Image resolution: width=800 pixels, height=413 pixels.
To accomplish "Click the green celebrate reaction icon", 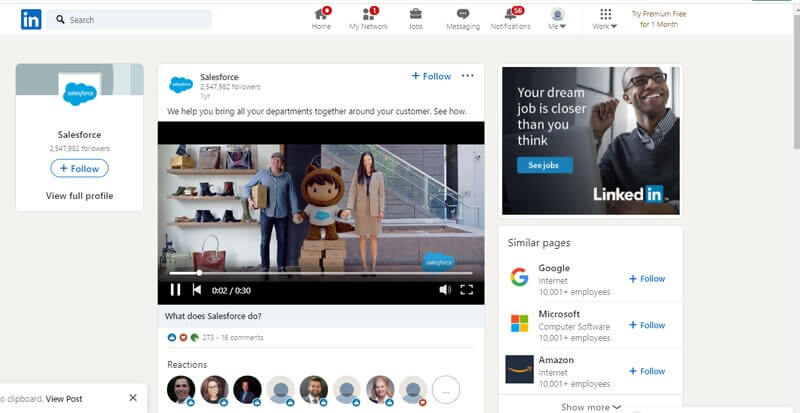I will (x=194, y=337).
